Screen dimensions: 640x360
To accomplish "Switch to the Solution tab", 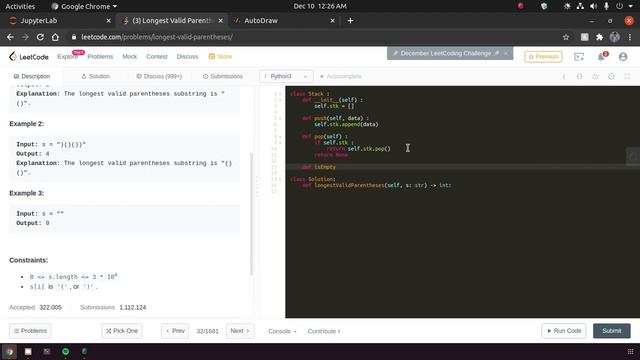I will [96, 76].
